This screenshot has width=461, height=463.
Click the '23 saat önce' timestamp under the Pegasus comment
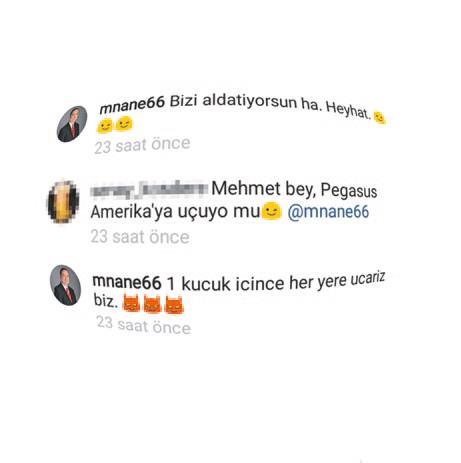(140, 237)
